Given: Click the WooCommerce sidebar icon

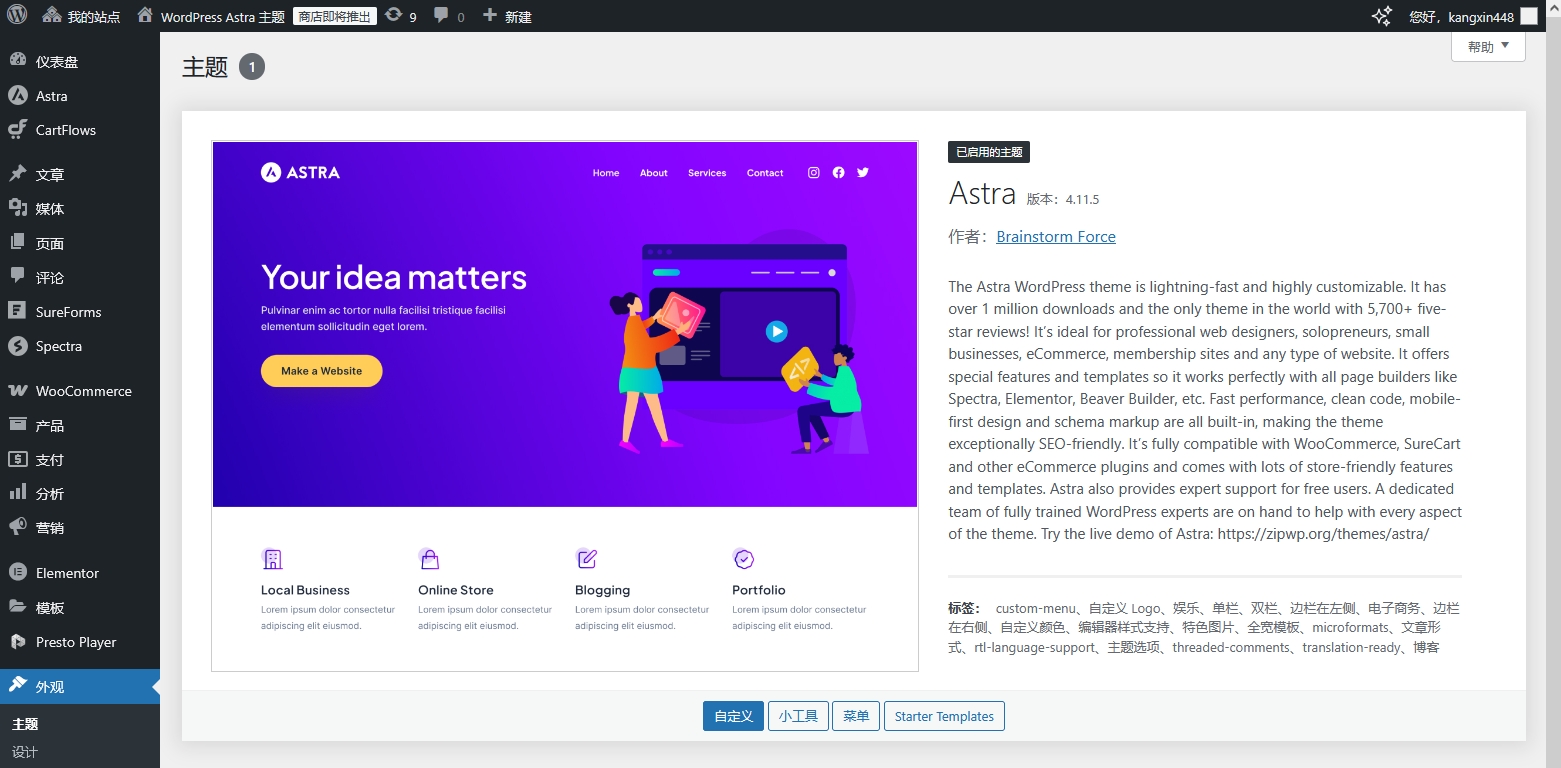Looking at the screenshot, I should tap(18, 391).
